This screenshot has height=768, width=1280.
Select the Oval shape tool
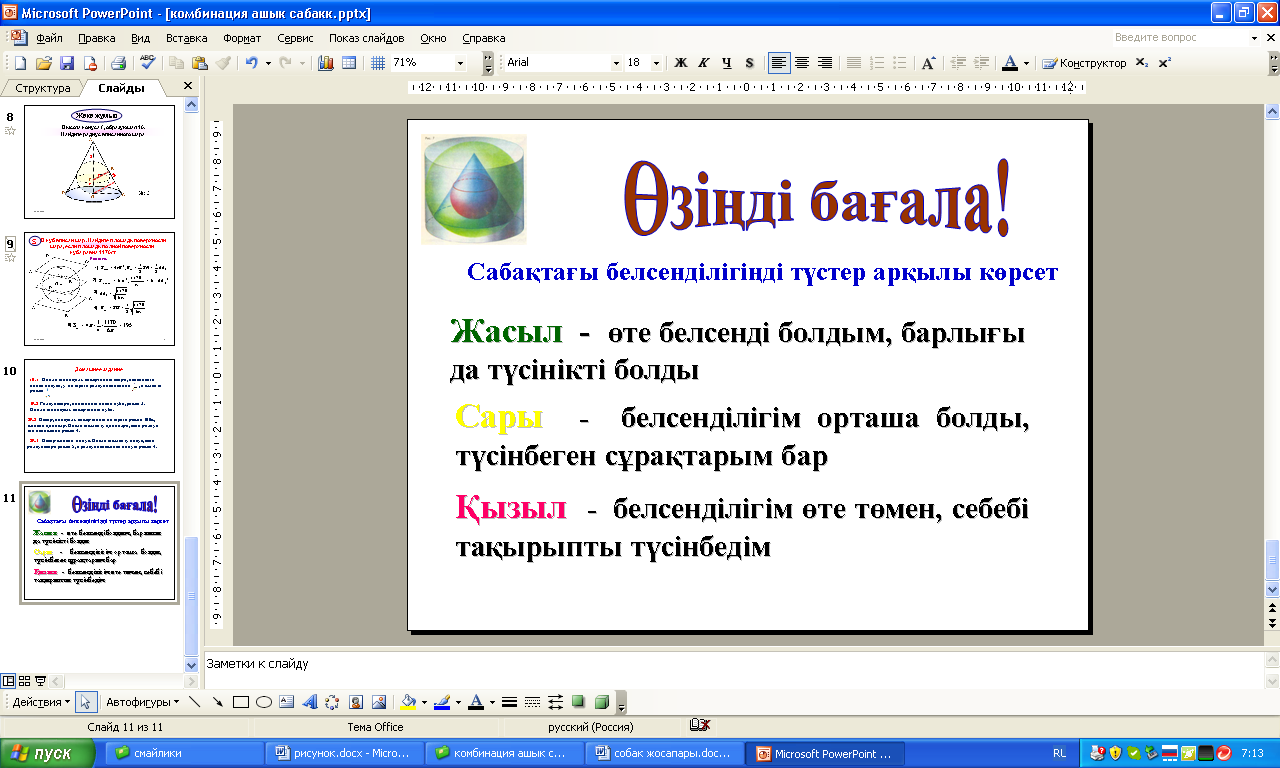[x=263, y=702]
